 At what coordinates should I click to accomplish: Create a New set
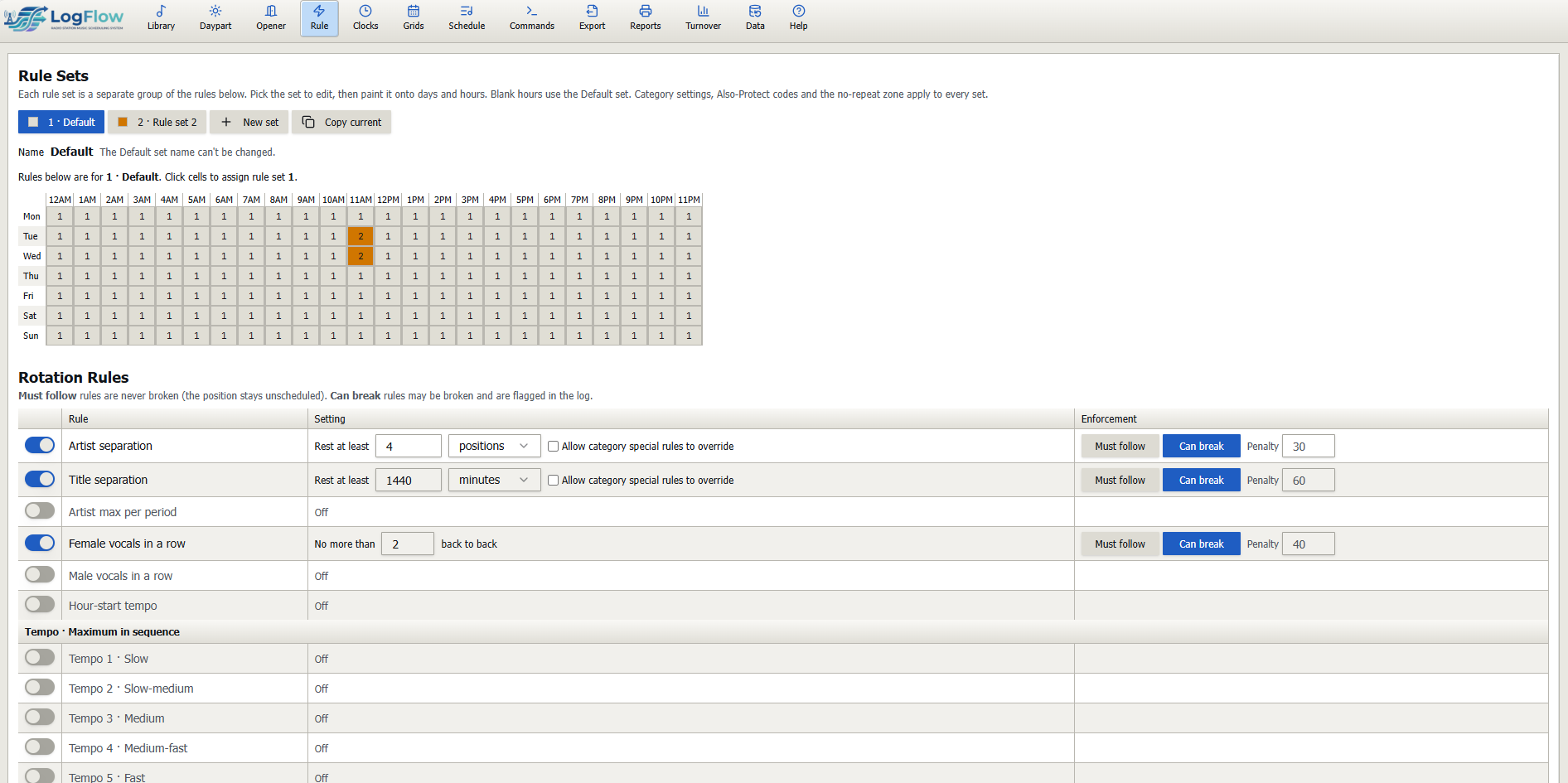[249, 122]
